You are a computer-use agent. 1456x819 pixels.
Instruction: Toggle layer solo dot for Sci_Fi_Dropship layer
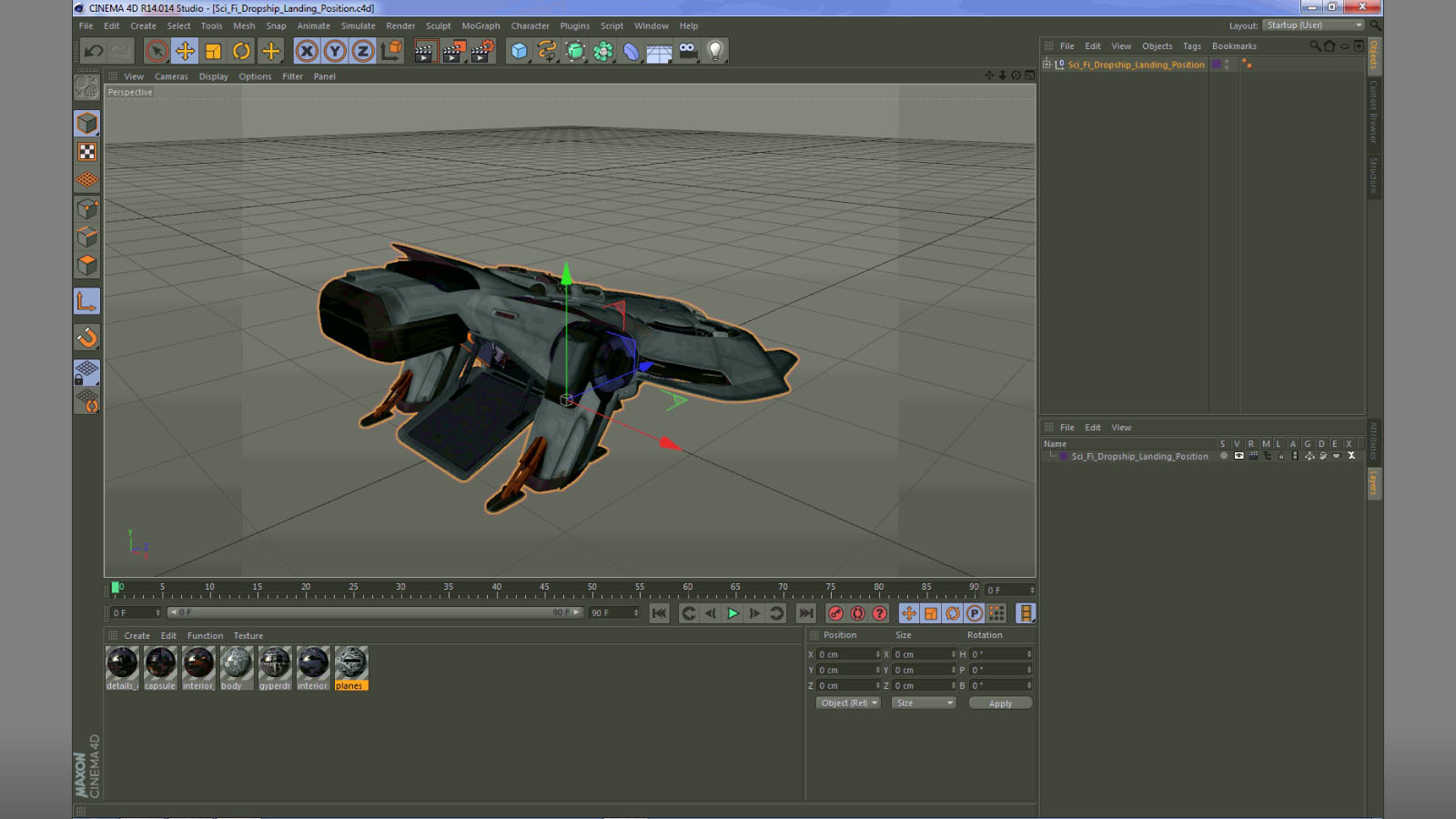click(x=1223, y=456)
